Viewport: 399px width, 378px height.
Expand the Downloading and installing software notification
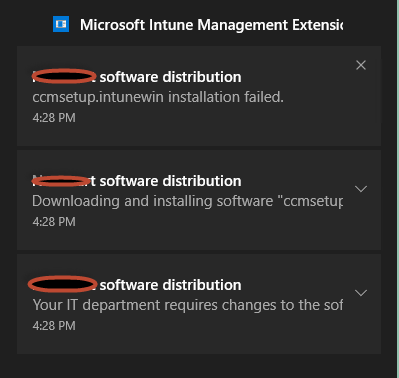(x=361, y=189)
